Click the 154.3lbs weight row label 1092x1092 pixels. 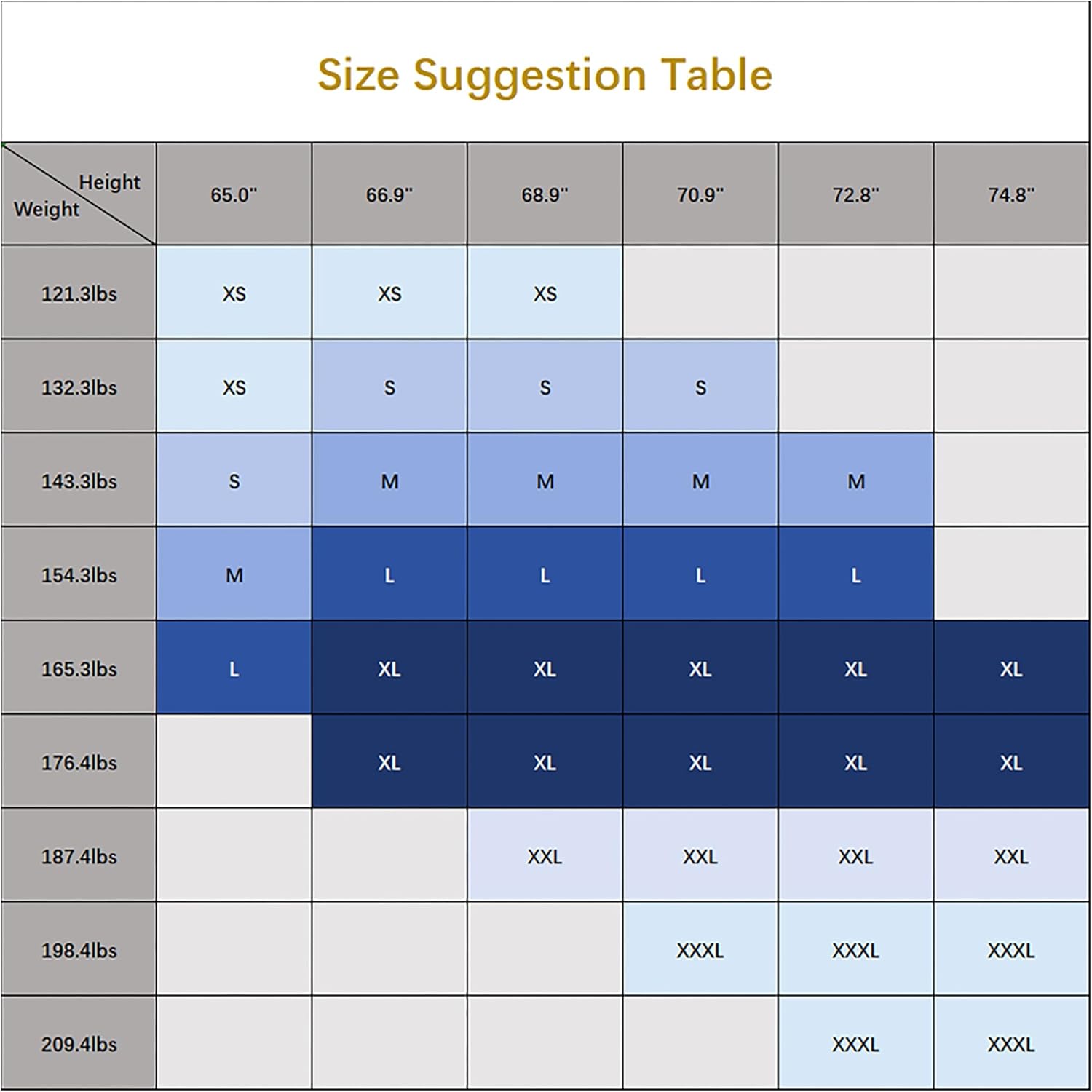point(79,575)
